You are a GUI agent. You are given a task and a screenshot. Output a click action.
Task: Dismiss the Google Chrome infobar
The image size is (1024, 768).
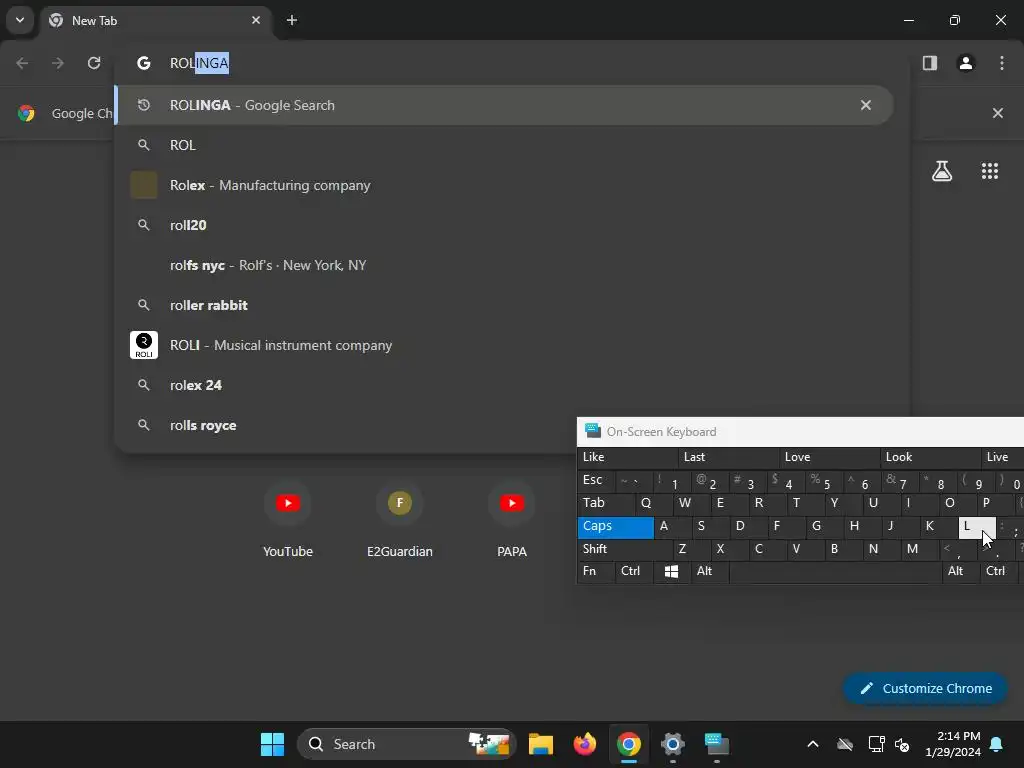tap(998, 113)
